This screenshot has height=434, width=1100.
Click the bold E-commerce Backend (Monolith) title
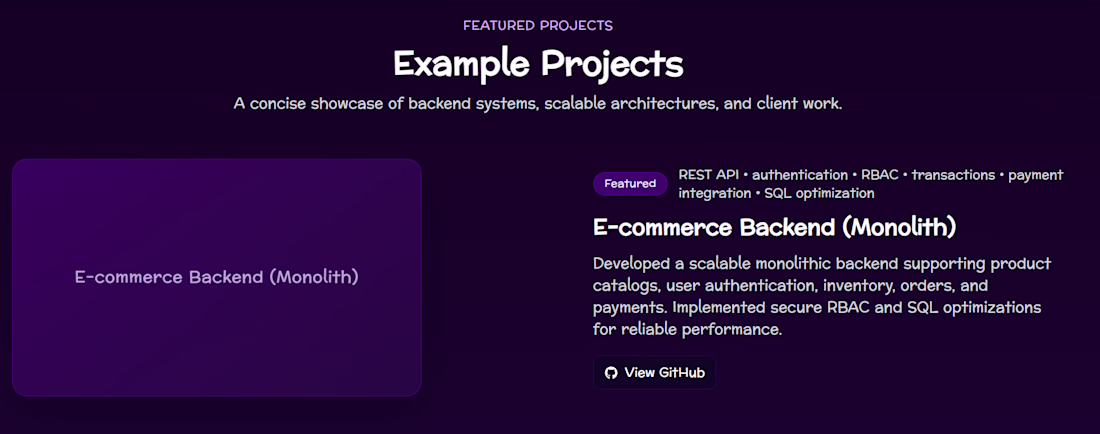click(774, 228)
